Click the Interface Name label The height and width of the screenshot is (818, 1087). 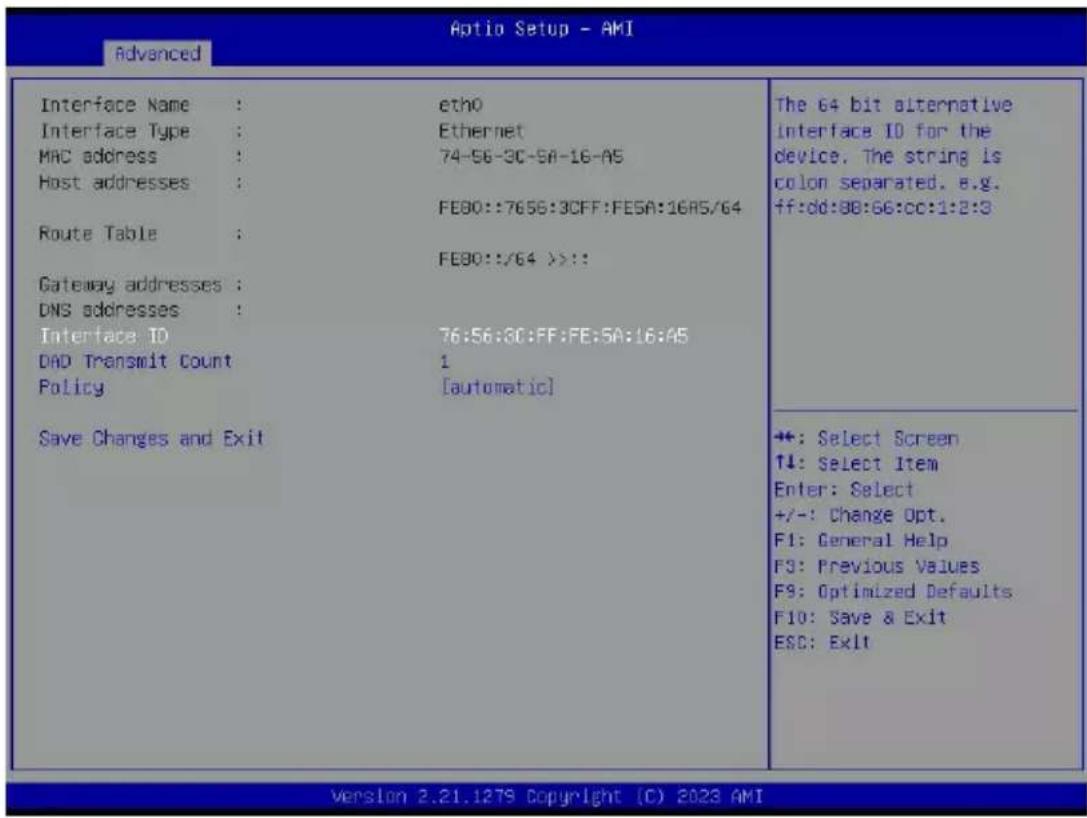point(114,105)
